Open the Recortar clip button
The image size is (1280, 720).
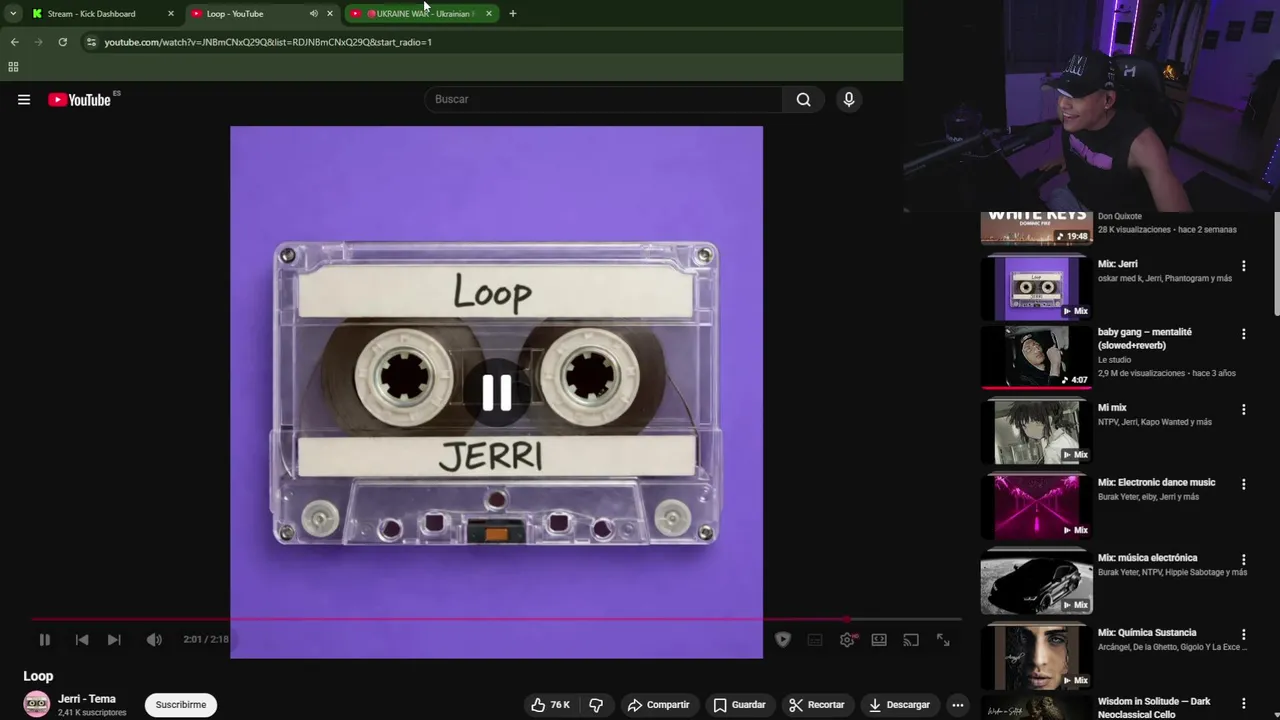point(816,705)
